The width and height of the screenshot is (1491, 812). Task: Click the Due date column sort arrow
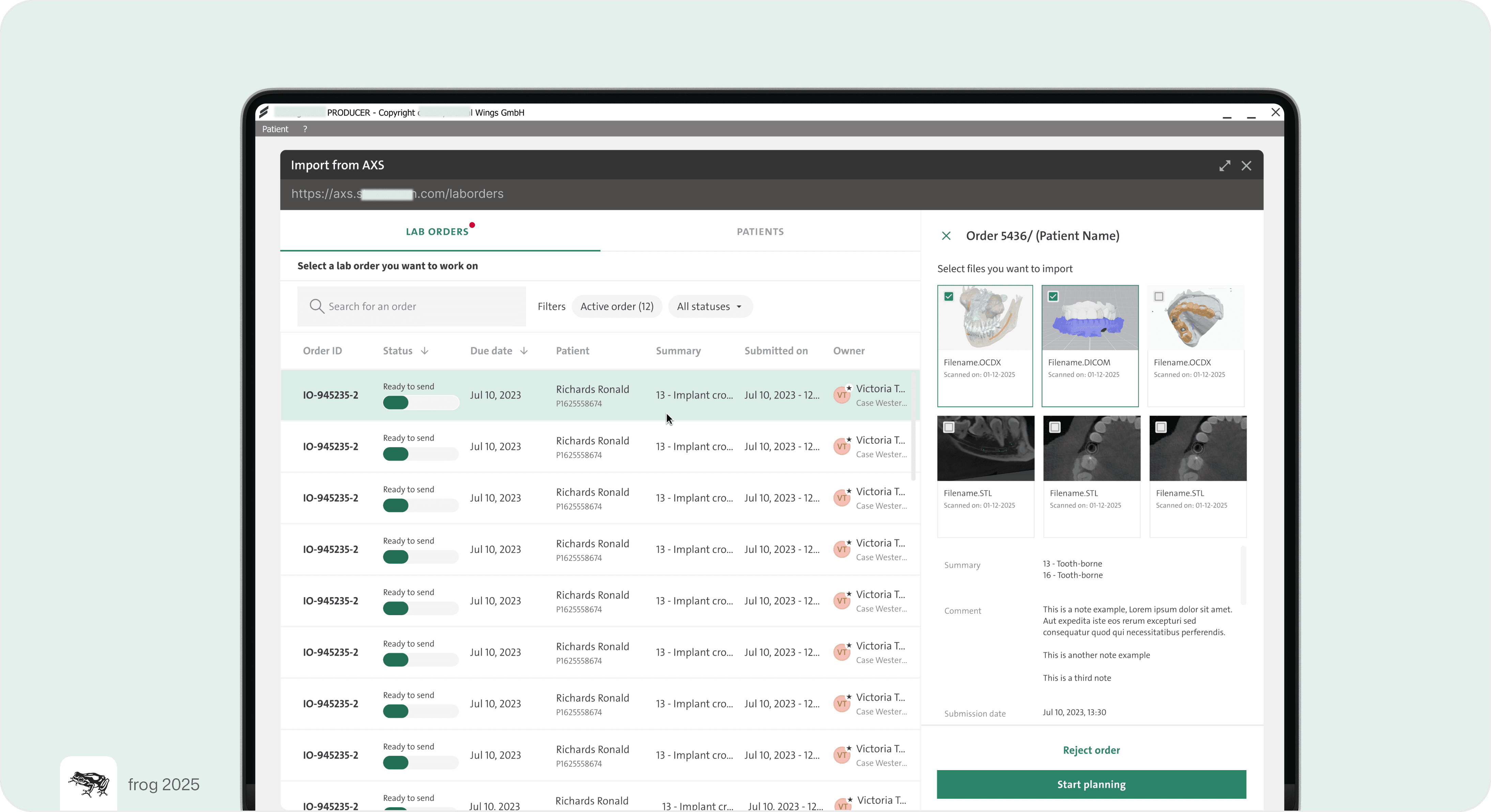click(x=524, y=351)
